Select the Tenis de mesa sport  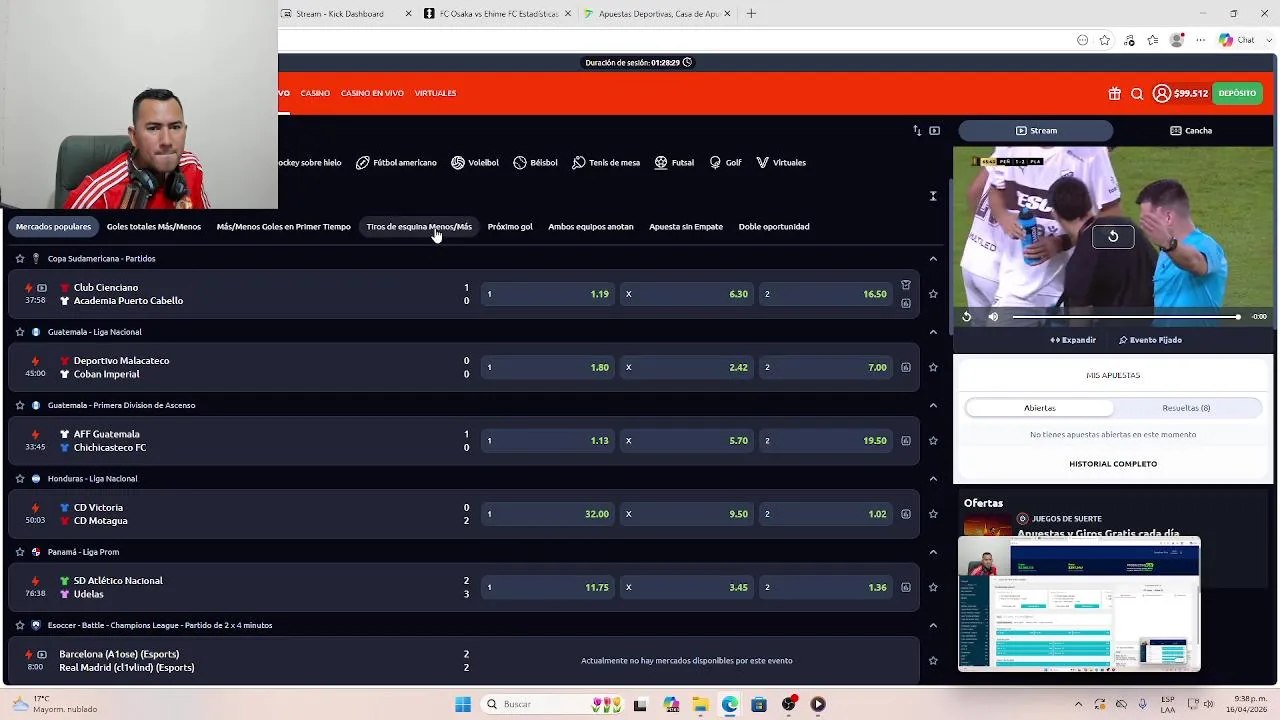[606, 162]
